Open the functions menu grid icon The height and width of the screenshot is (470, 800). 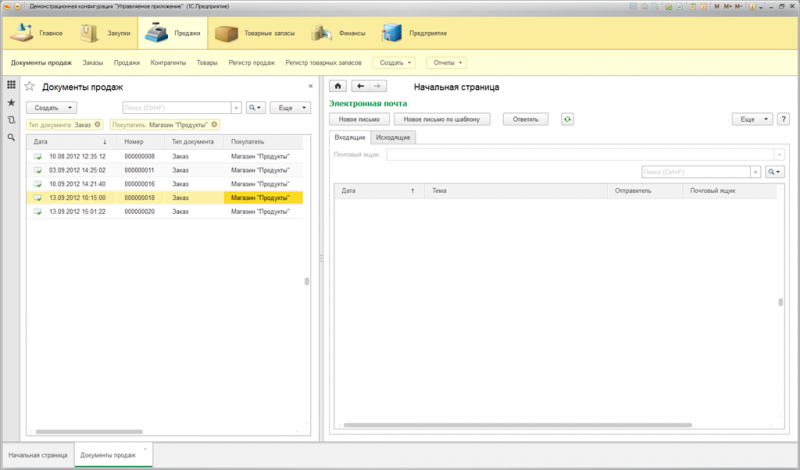coord(11,85)
